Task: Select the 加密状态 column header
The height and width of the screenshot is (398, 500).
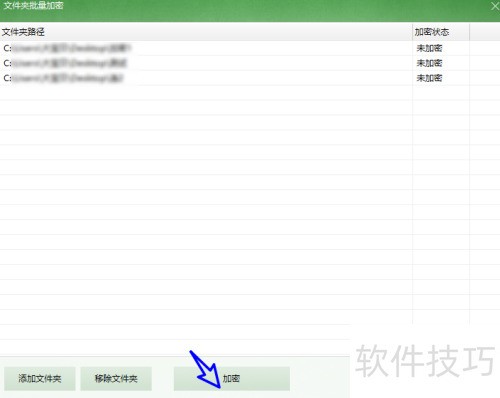Action: click(441, 32)
